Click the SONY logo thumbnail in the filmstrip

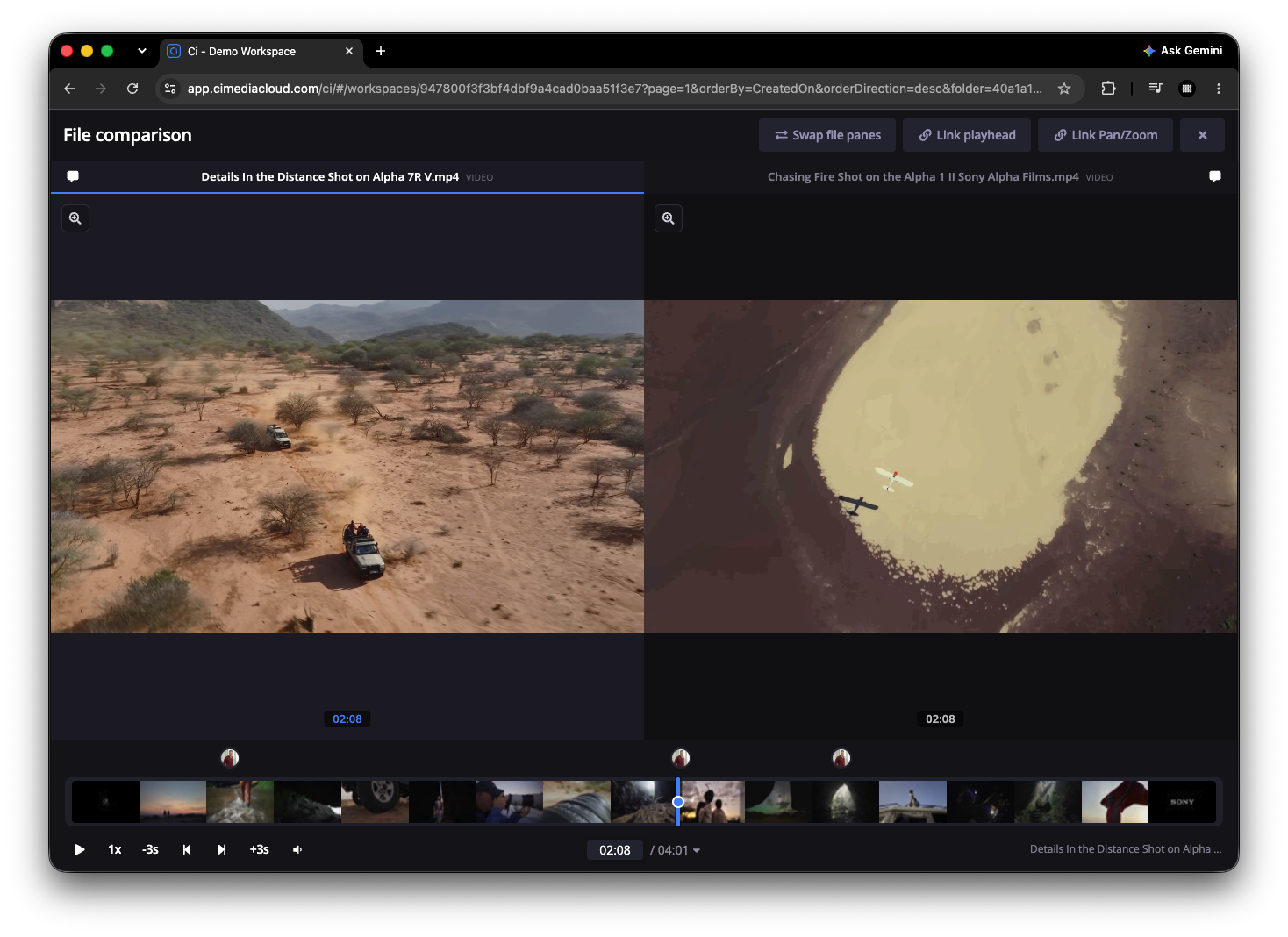tap(1182, 802)
